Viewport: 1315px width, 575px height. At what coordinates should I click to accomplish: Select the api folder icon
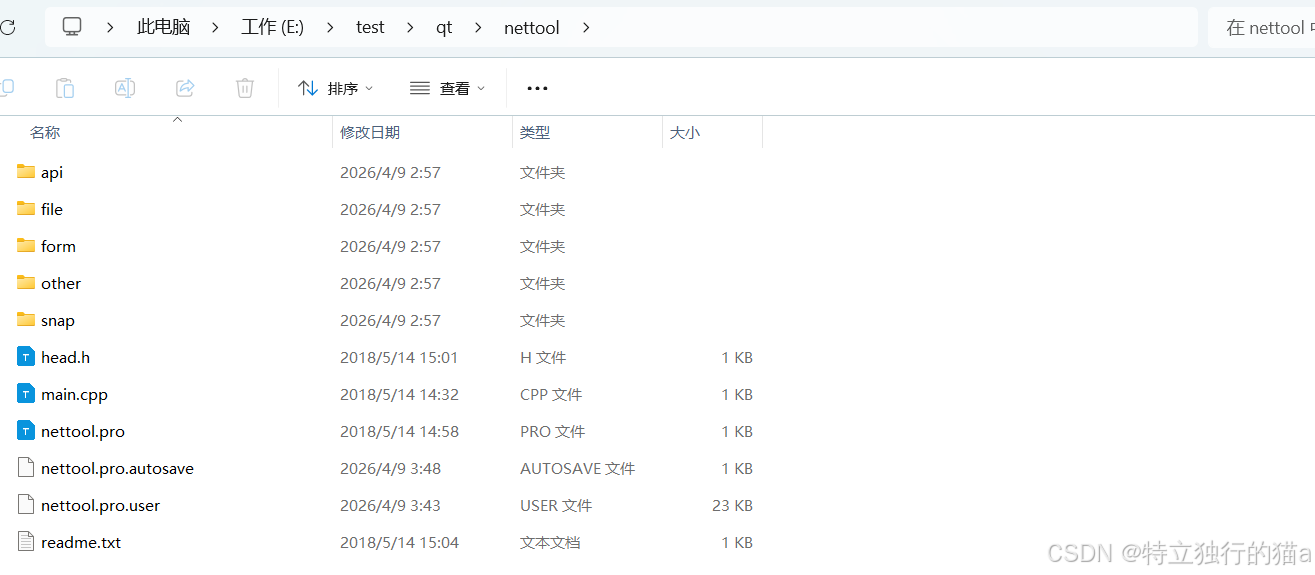pyautogui.click(x=26, y=171)
